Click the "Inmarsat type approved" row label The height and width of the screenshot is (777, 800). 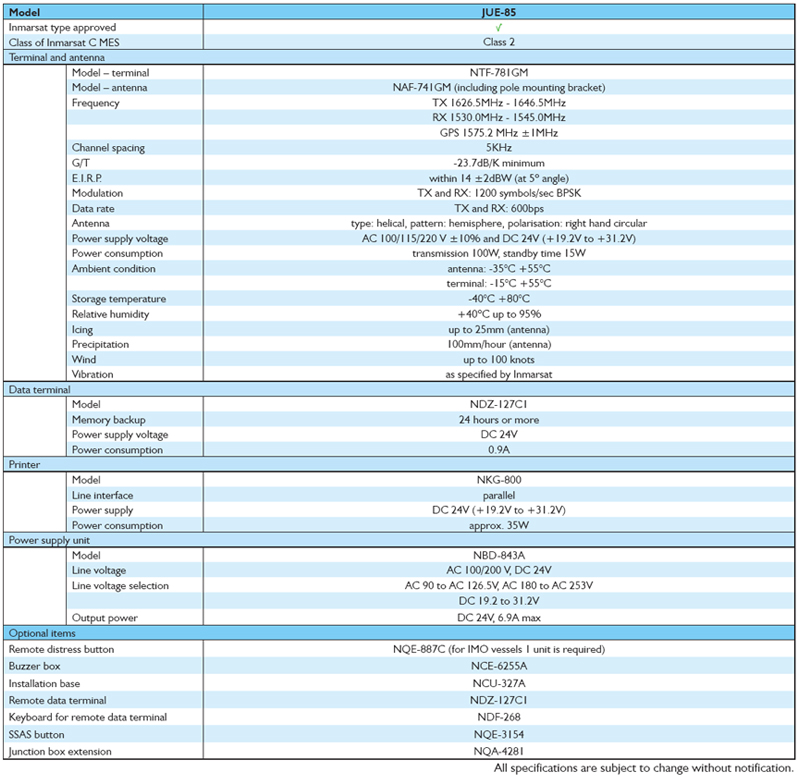[x=62, y=28]
